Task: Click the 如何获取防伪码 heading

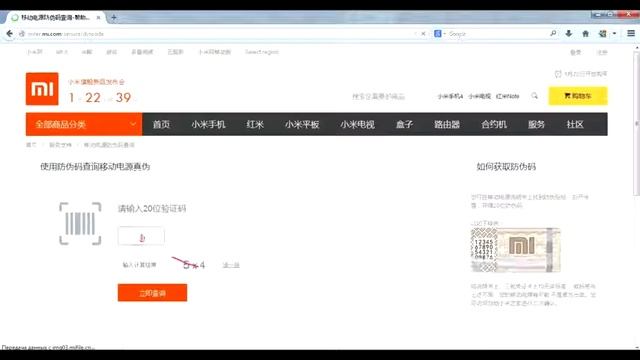Action: (x=506, y=167)
